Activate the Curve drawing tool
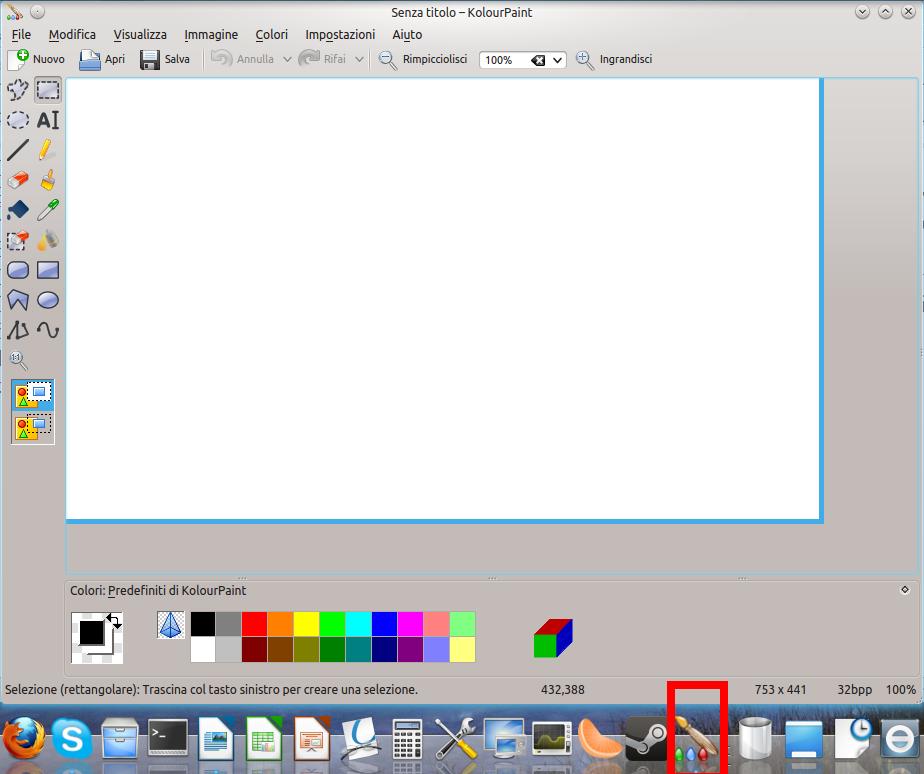This screenshot has height=774, width=924. pyautogui.click(x=46, y=330)
